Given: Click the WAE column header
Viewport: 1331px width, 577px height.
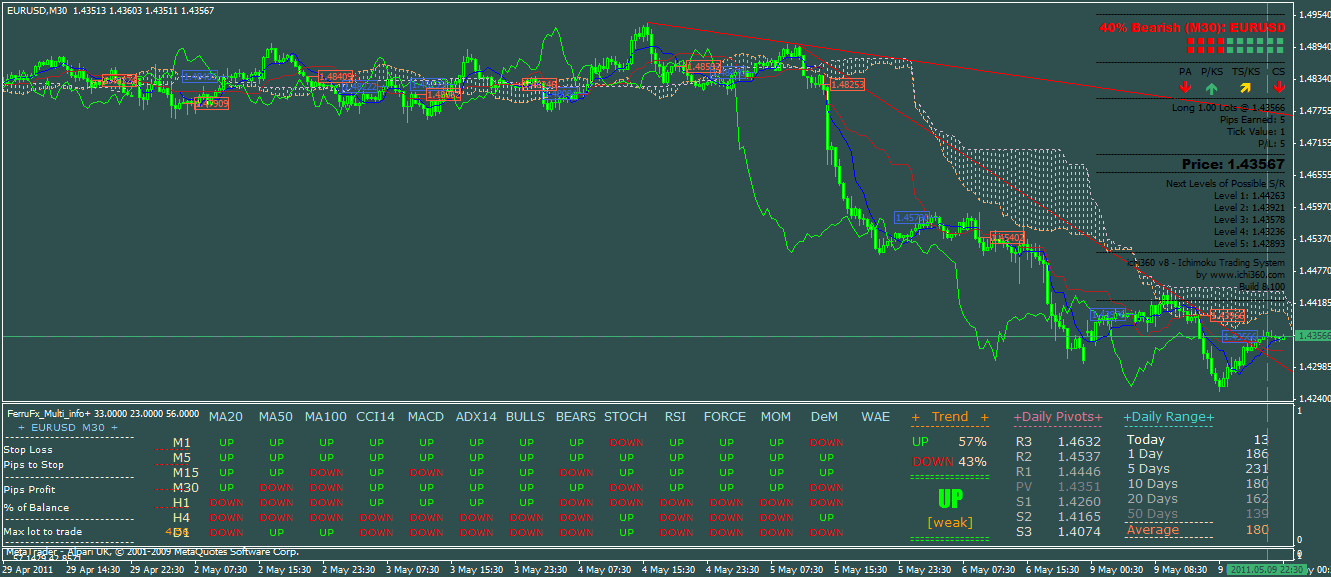Looking at the screenshot, I should tap(875, 417).
